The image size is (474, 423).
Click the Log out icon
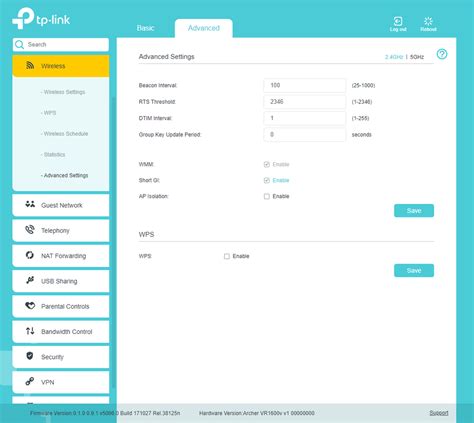tap(398, 21)
